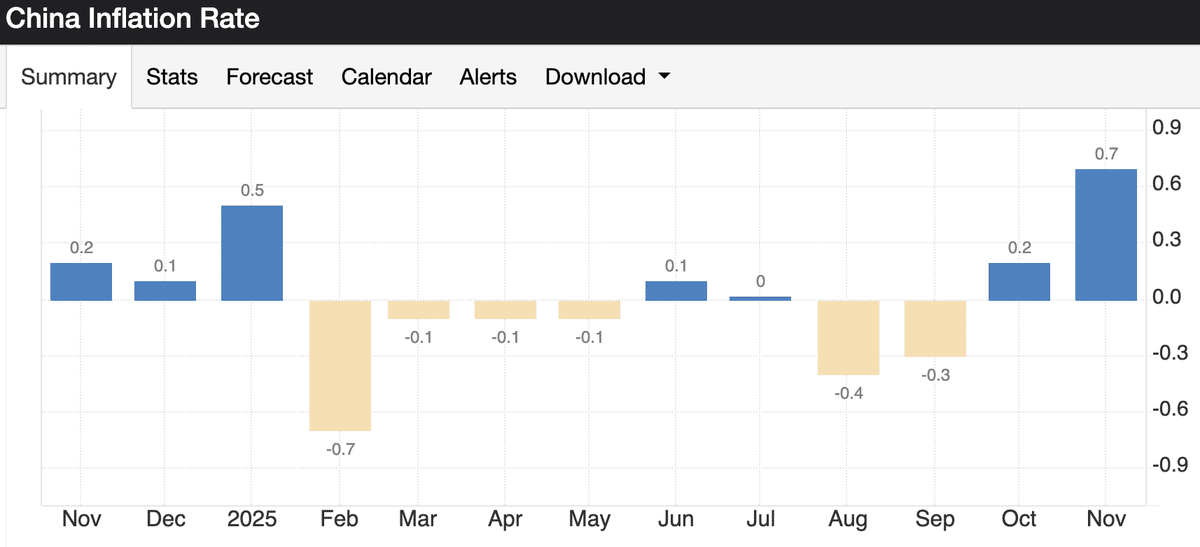Click the June 0.1 bar

coord(676,291)
